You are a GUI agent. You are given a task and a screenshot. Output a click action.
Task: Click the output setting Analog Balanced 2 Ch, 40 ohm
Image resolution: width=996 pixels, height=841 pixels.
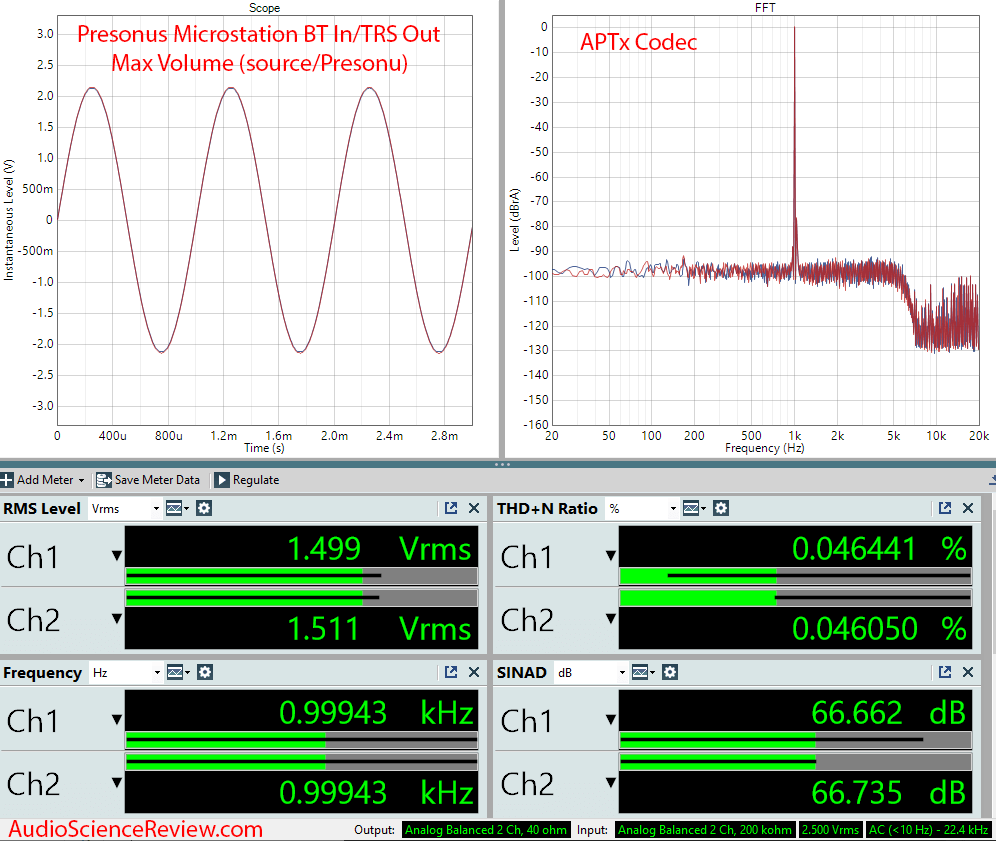pos(486,830)
